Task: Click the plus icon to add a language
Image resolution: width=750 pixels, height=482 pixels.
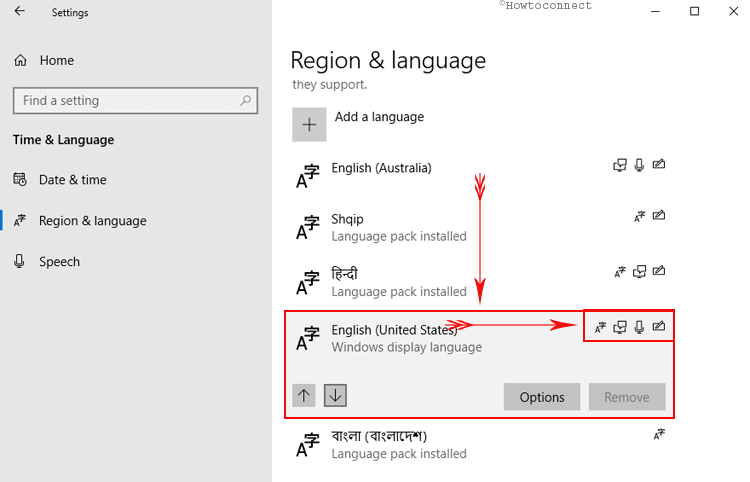Action: [309, 124]
